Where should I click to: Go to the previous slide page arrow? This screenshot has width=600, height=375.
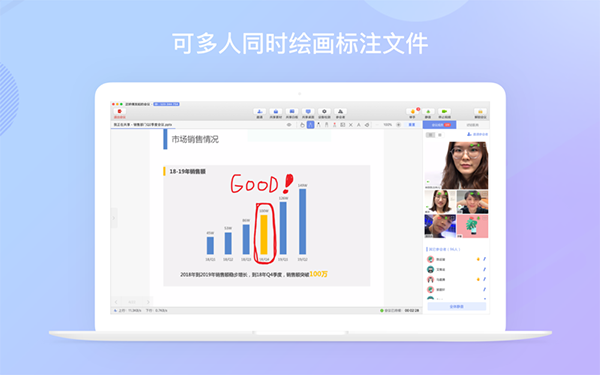[x=116, y=302]
